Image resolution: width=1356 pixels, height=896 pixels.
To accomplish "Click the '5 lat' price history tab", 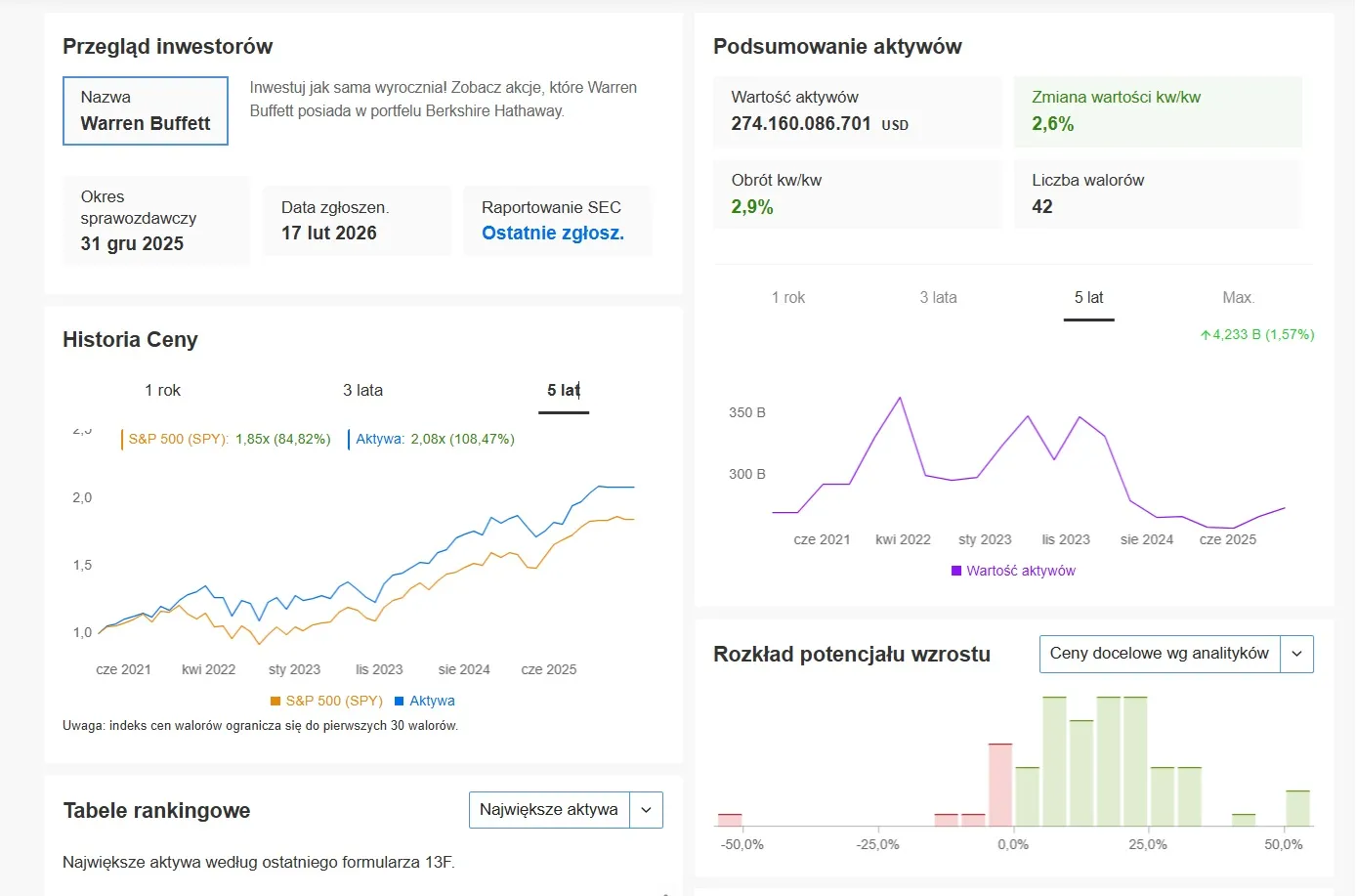I will 564,390.
